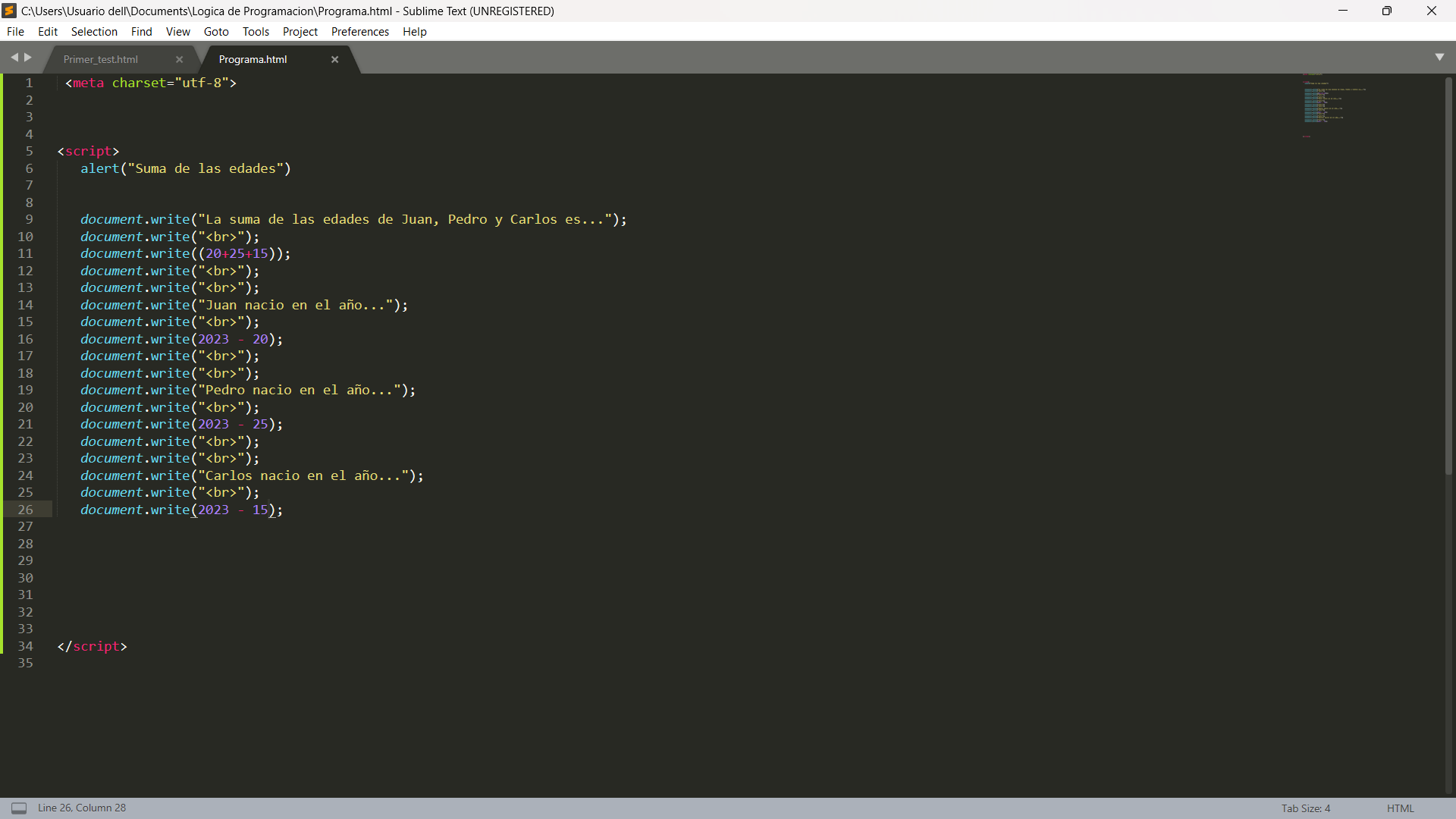The height and width of the screenshot is (819, 1456).
Task: Click the opening script tag
Action: click(88, 151)
